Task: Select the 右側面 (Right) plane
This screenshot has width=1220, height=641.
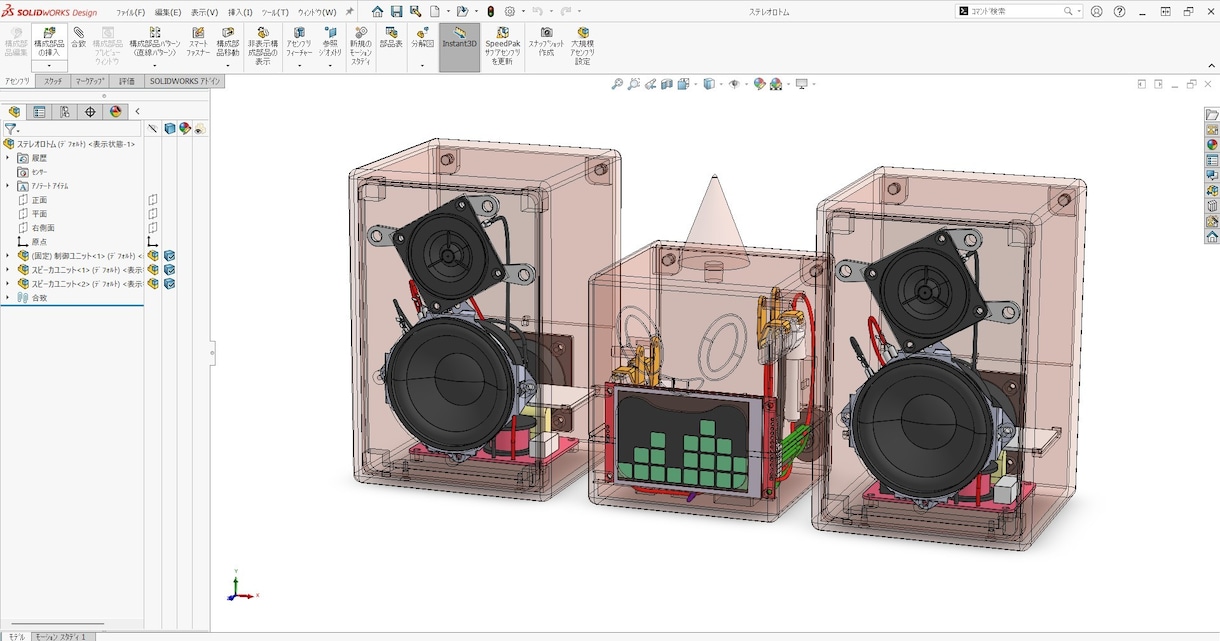Action: point(43,228)
